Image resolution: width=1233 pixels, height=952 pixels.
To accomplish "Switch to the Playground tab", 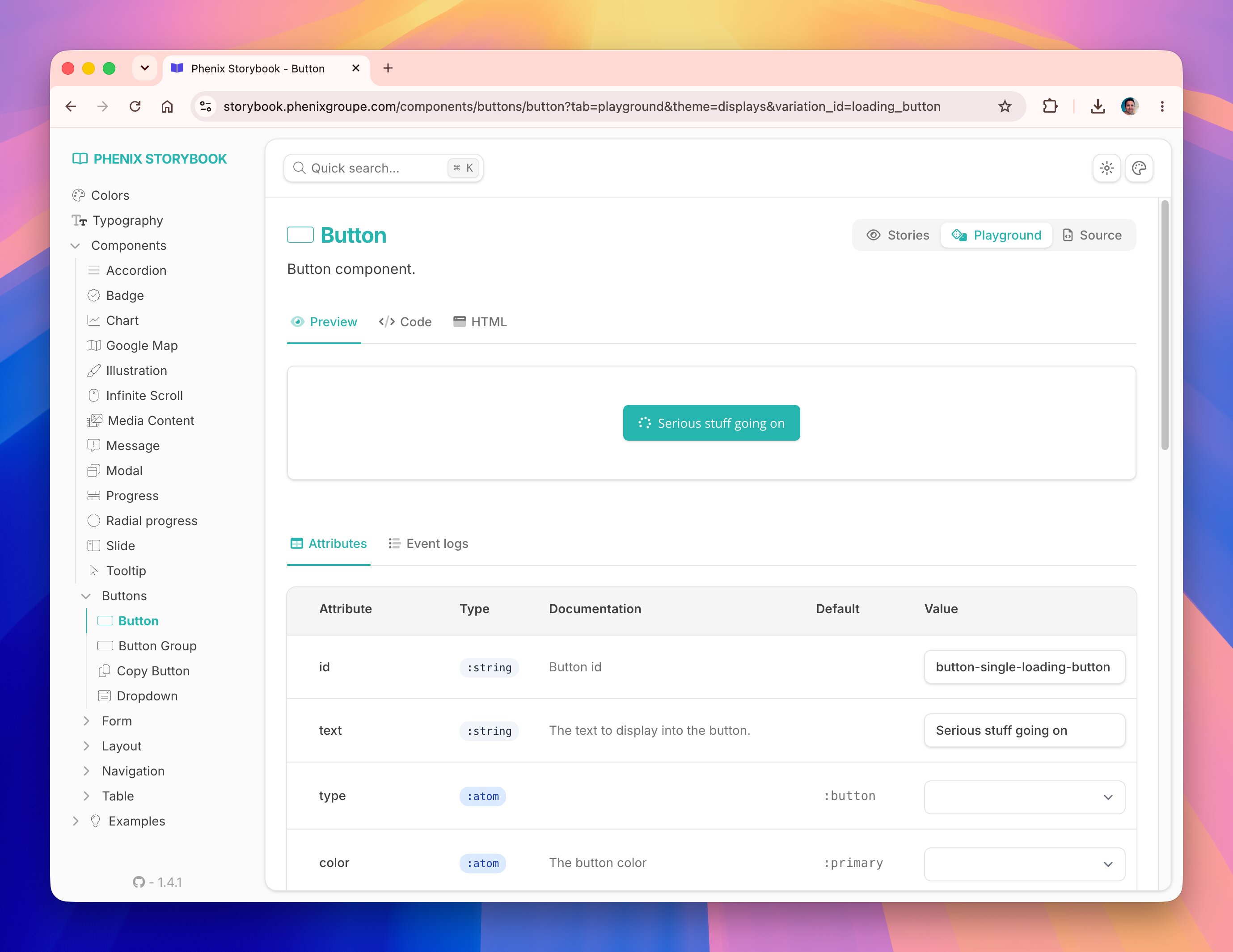I will [997, 236].
